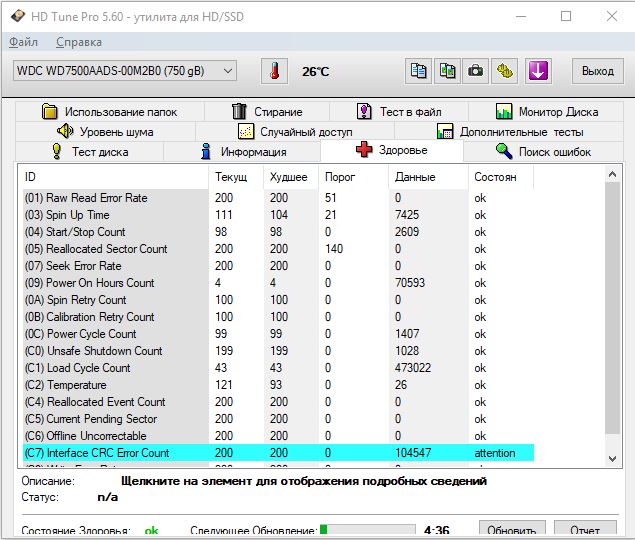Click the scrollbar down arrow
635x540 pixels.
coord(612,459)
